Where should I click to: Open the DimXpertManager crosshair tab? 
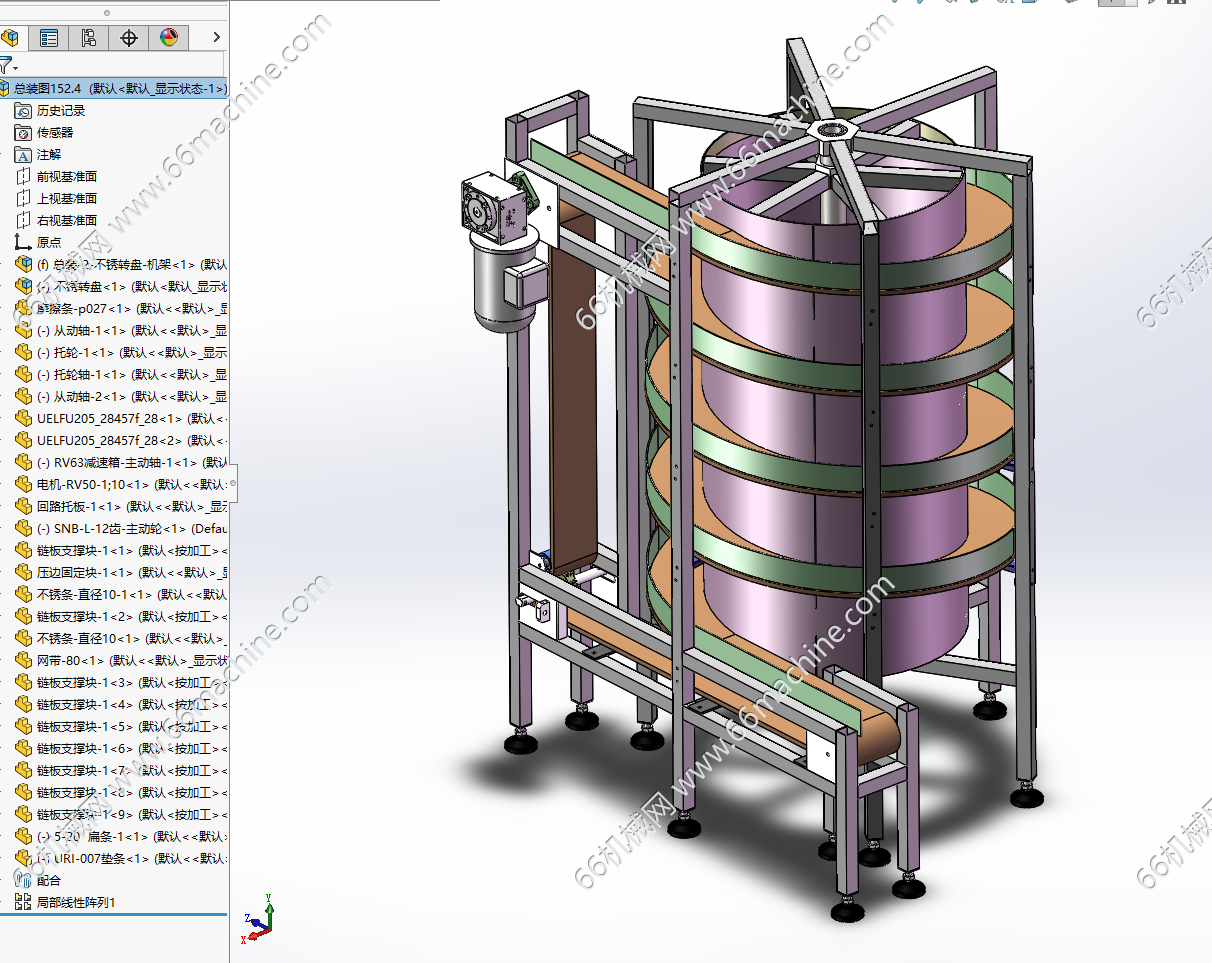pyautogui.click(x=129, y=38)
